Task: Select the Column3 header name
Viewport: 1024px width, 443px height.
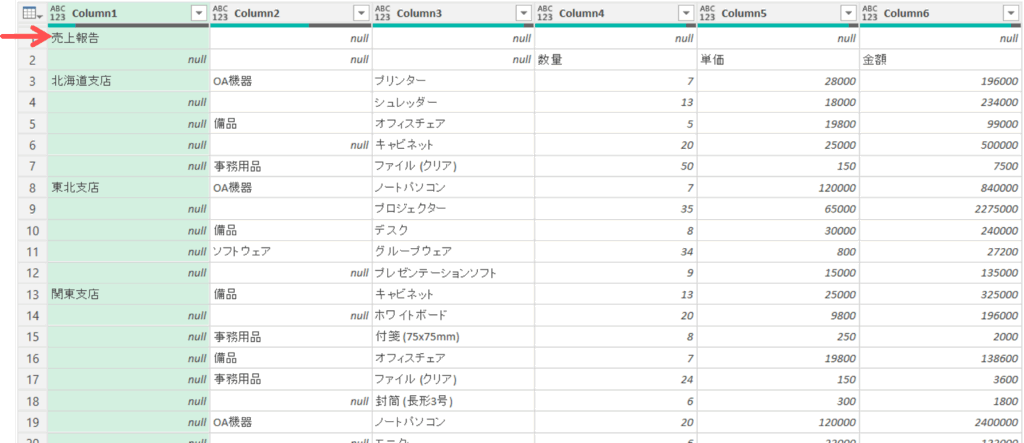Action: click(425, 13)
